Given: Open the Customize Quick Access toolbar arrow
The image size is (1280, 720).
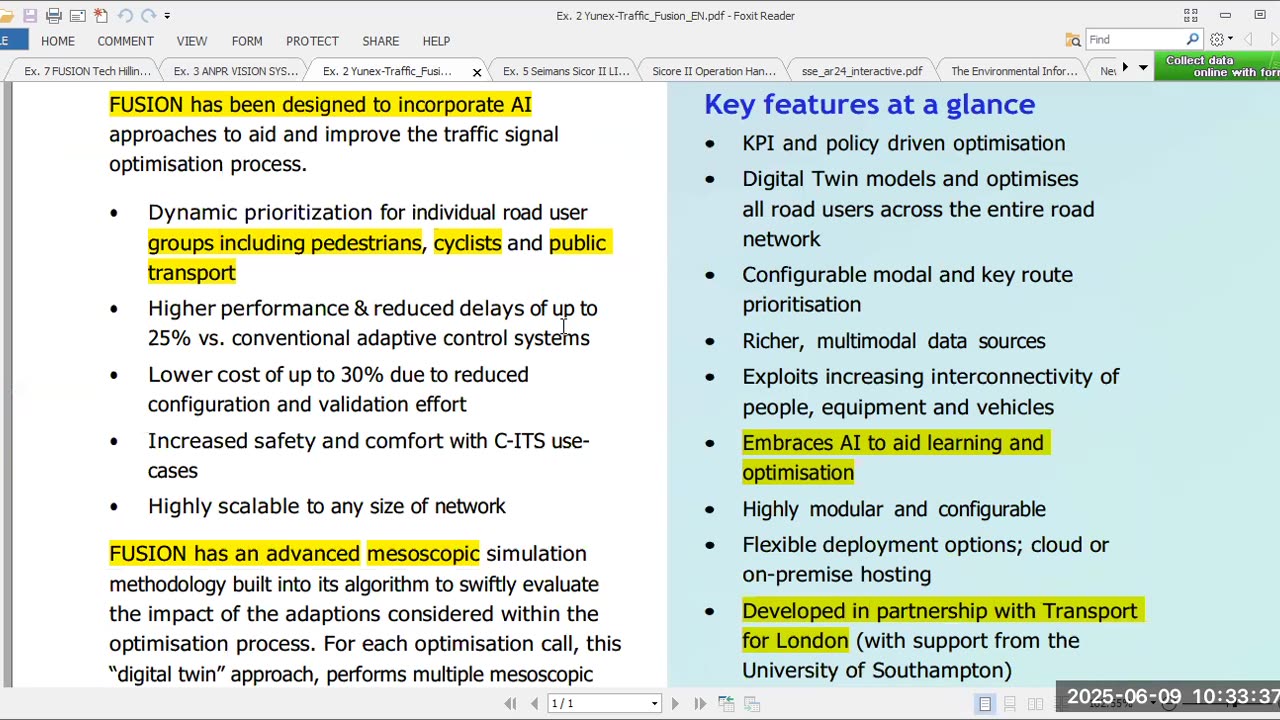Looking at the screenshot, I should click(167, 16).
